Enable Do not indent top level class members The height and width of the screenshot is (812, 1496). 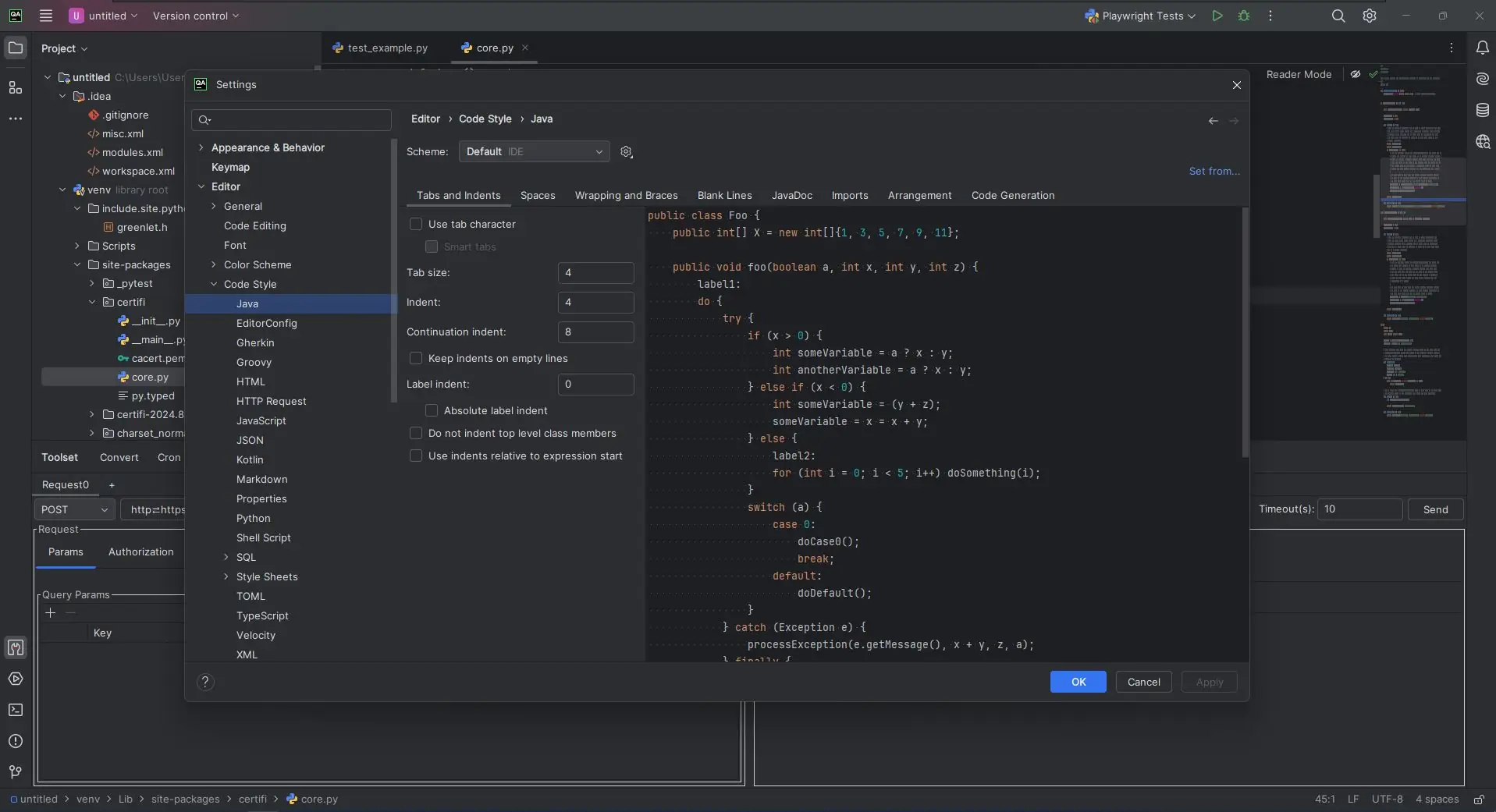416,434
